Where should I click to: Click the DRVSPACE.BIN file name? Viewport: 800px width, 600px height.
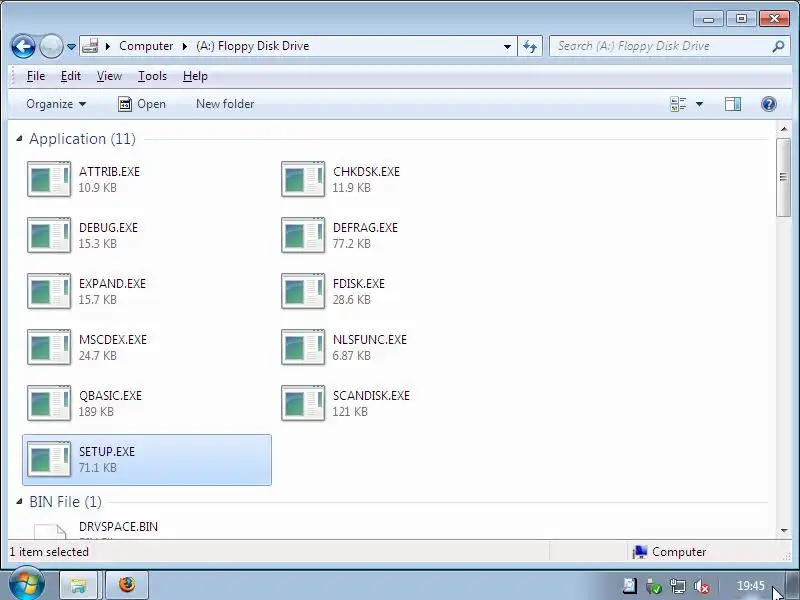(x=118, y=527)
